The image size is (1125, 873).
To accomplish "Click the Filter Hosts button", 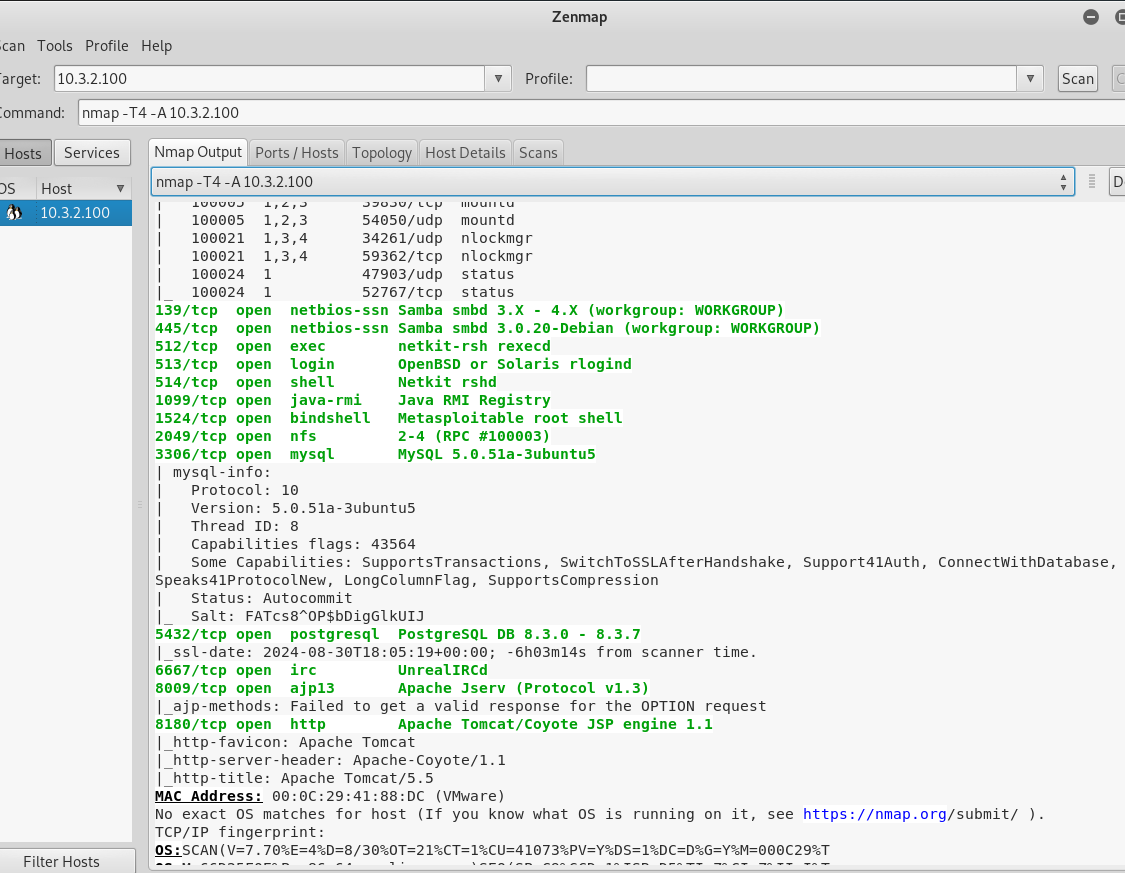I will pyautogui.click(x=62, y=861).
